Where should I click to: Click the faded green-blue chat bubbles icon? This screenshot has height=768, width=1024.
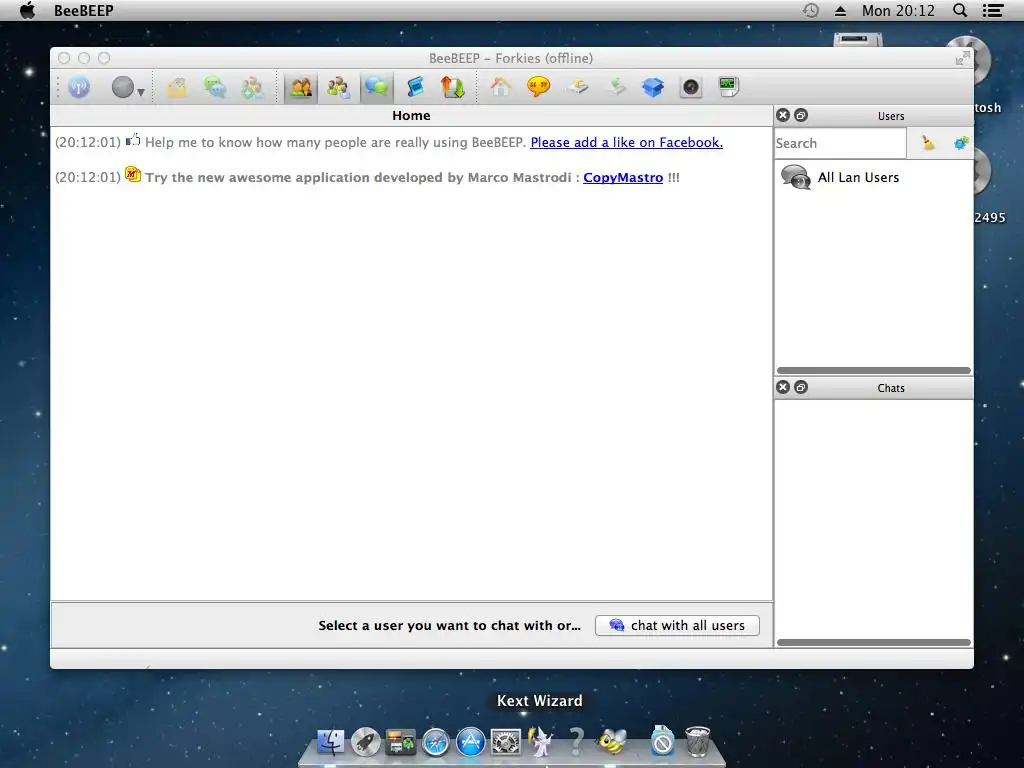[214, 87]
